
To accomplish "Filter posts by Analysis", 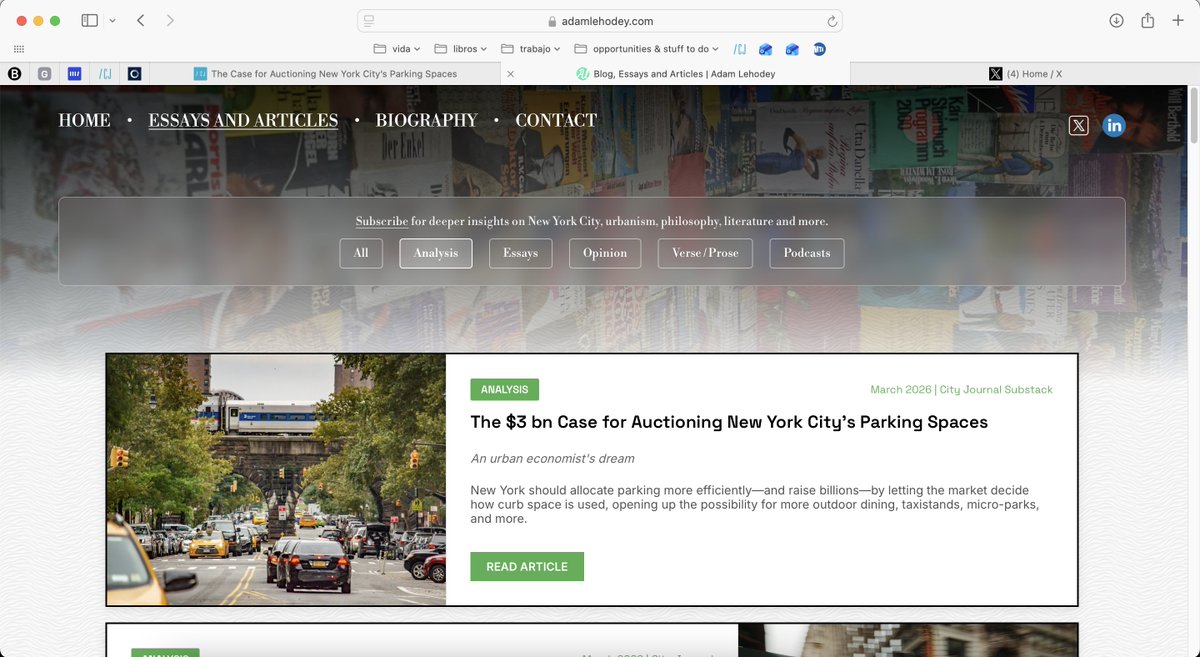I will (x=436, y=253).
